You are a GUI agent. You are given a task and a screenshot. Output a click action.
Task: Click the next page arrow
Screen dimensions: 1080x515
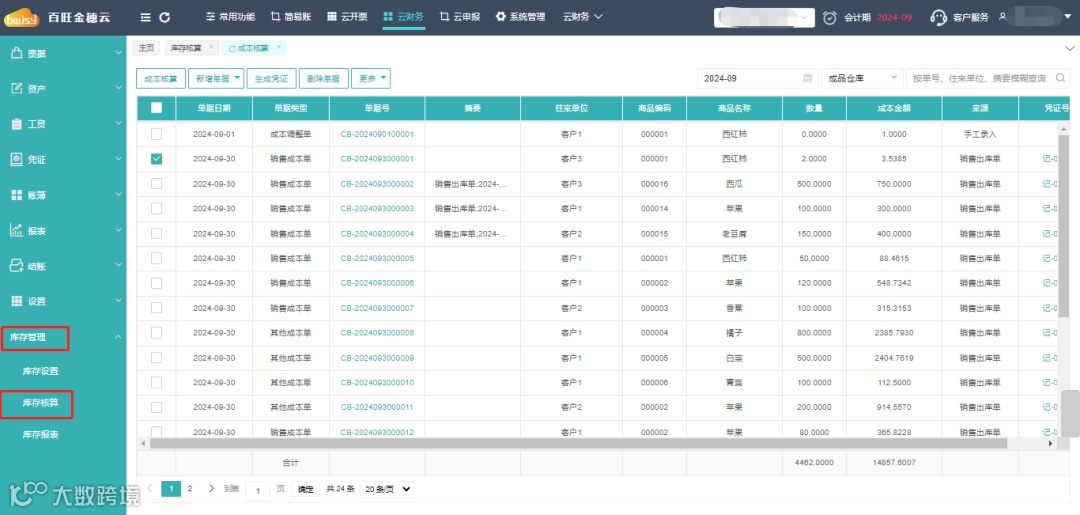click(x=211, y=488)
